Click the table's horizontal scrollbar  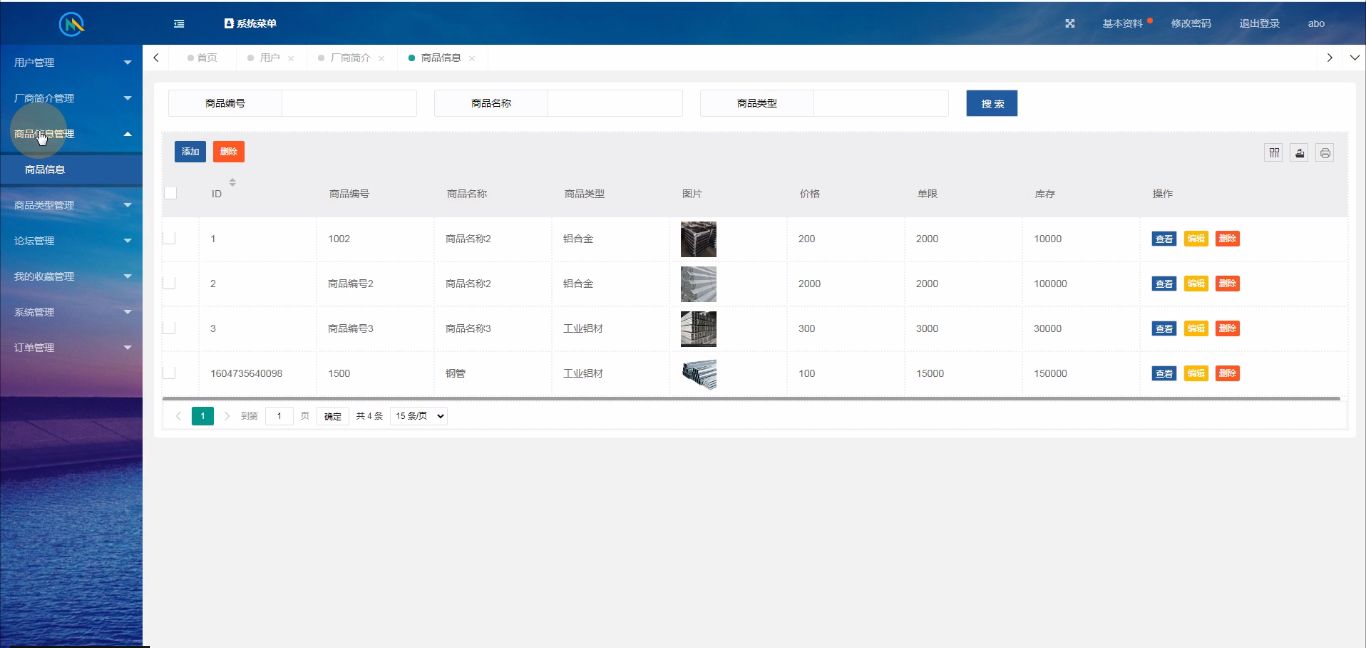coord(750,398)
